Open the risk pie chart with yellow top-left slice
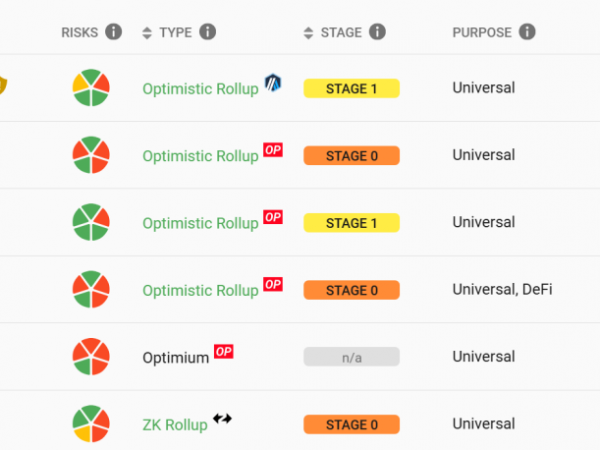Image resolution: width=600 pixels, height=450 pixels. pyautogui.click(x=91, y=88)
